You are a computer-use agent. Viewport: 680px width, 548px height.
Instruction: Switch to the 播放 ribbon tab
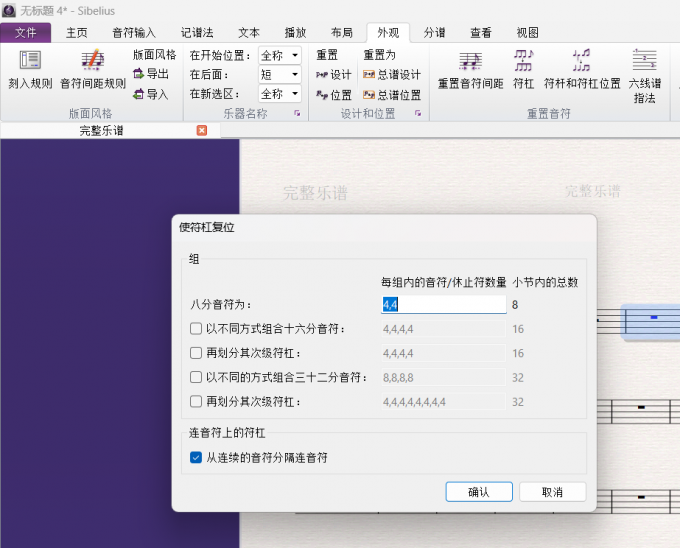[295, 33]
